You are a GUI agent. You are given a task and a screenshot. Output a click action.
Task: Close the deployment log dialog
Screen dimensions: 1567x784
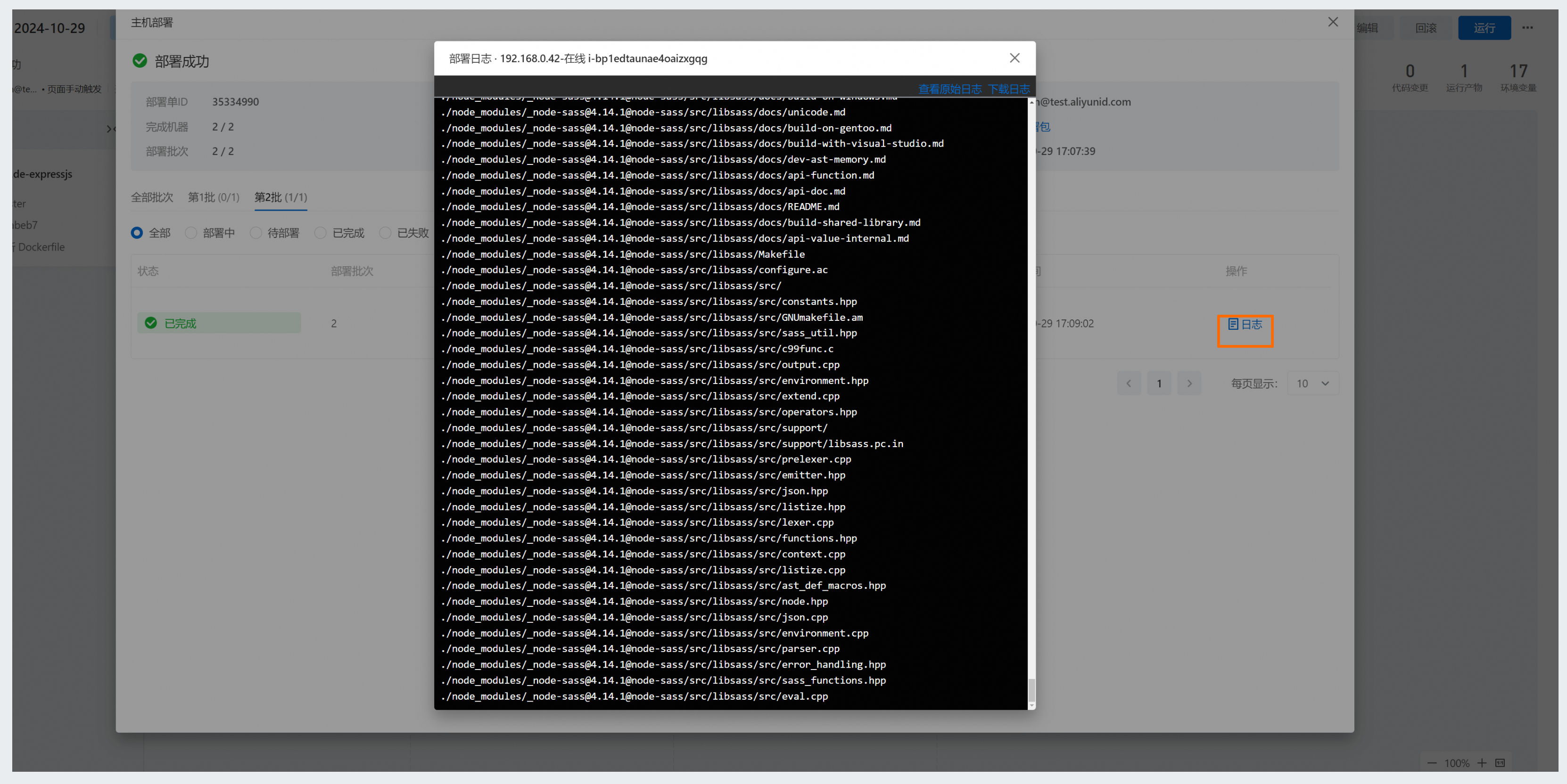click(x=1014, y=58)
